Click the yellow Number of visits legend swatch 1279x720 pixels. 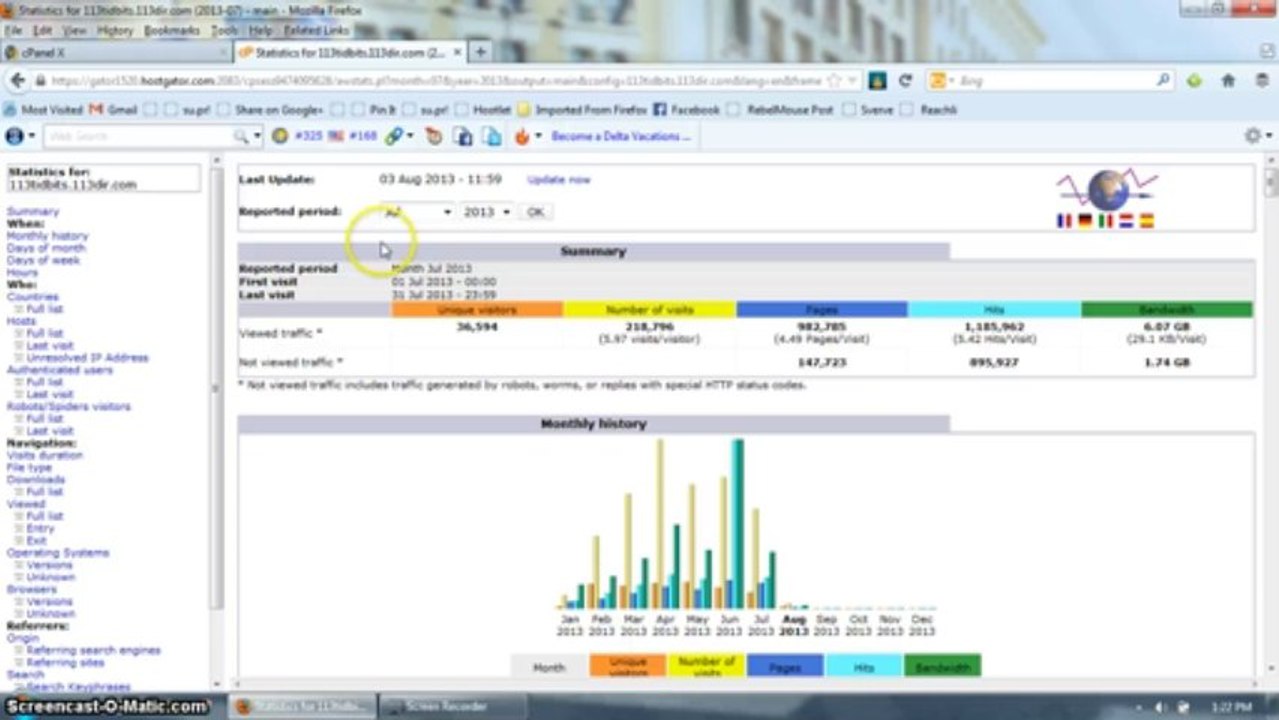coord(706,666)
